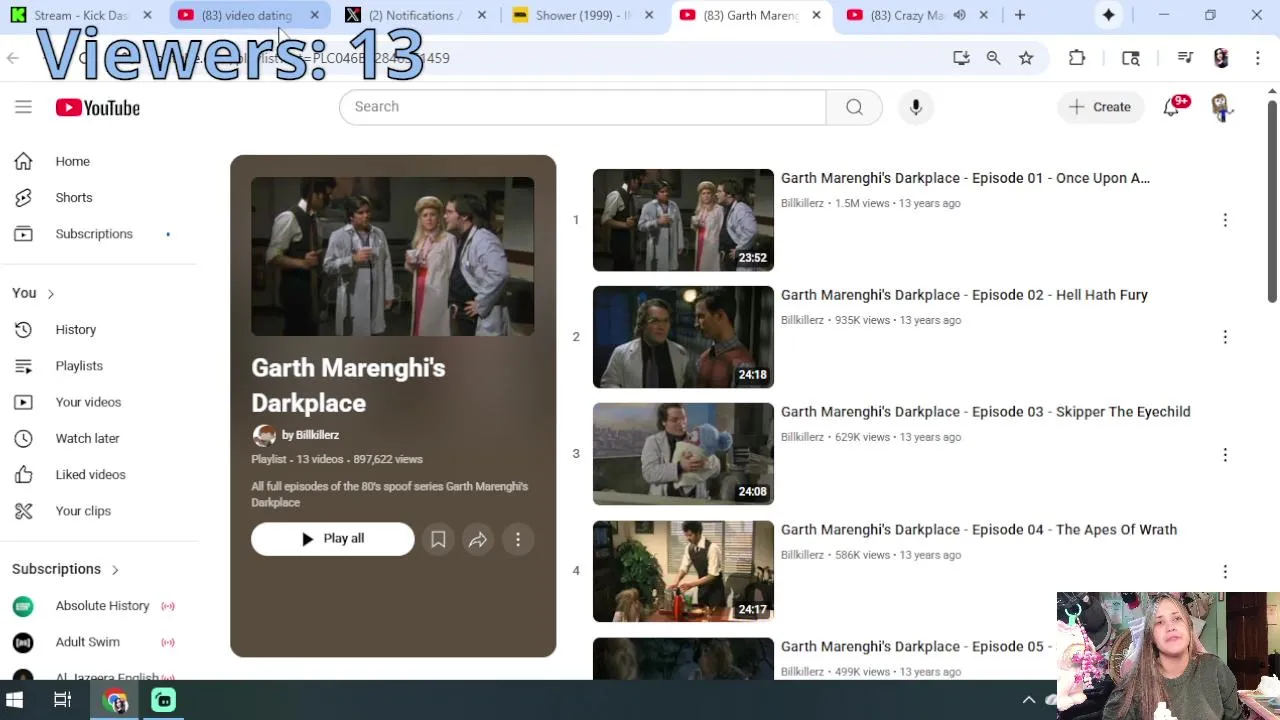Show hidden system tray icons

coord(1028,700)
